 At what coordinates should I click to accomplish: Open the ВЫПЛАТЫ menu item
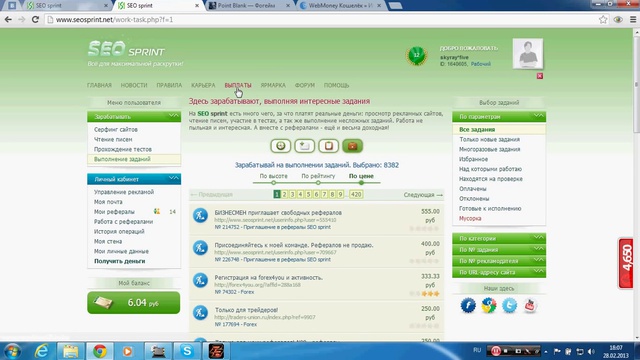pyautogui.click(x=238, y=85)
